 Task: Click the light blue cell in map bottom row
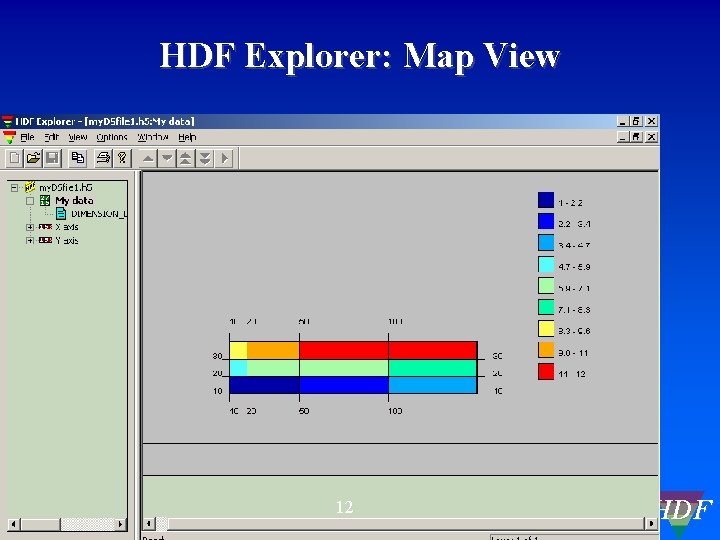433,385
